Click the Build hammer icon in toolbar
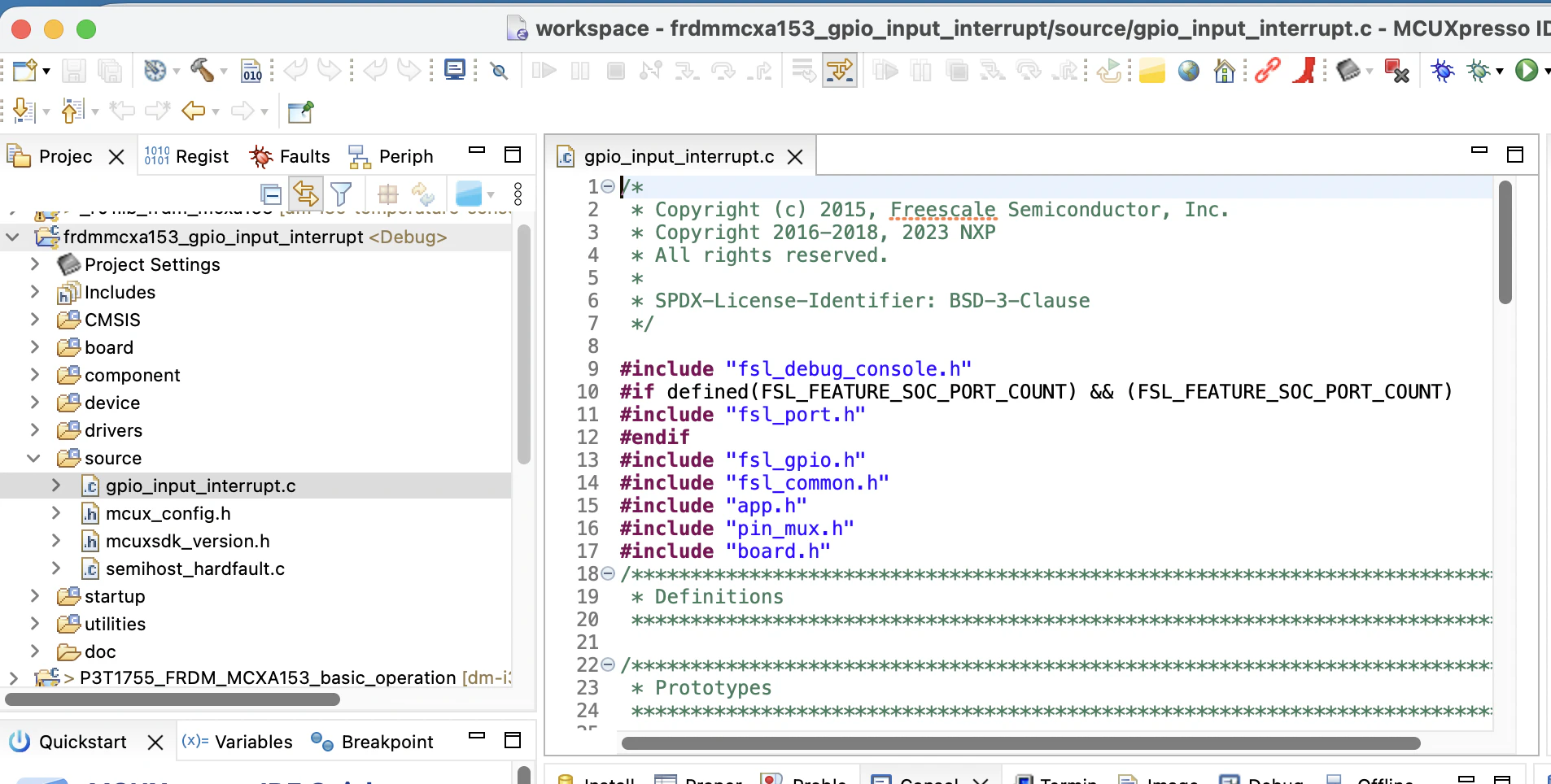This screenshot has width=1551, height=784. coord(202,71)
